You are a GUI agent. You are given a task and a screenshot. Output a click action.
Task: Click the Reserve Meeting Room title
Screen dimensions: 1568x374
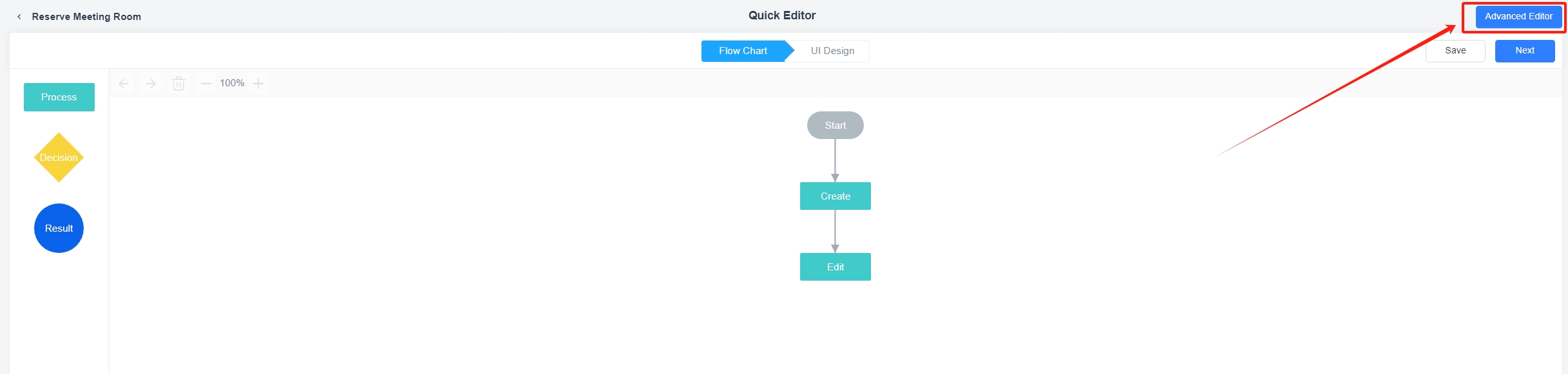[86, 17]
